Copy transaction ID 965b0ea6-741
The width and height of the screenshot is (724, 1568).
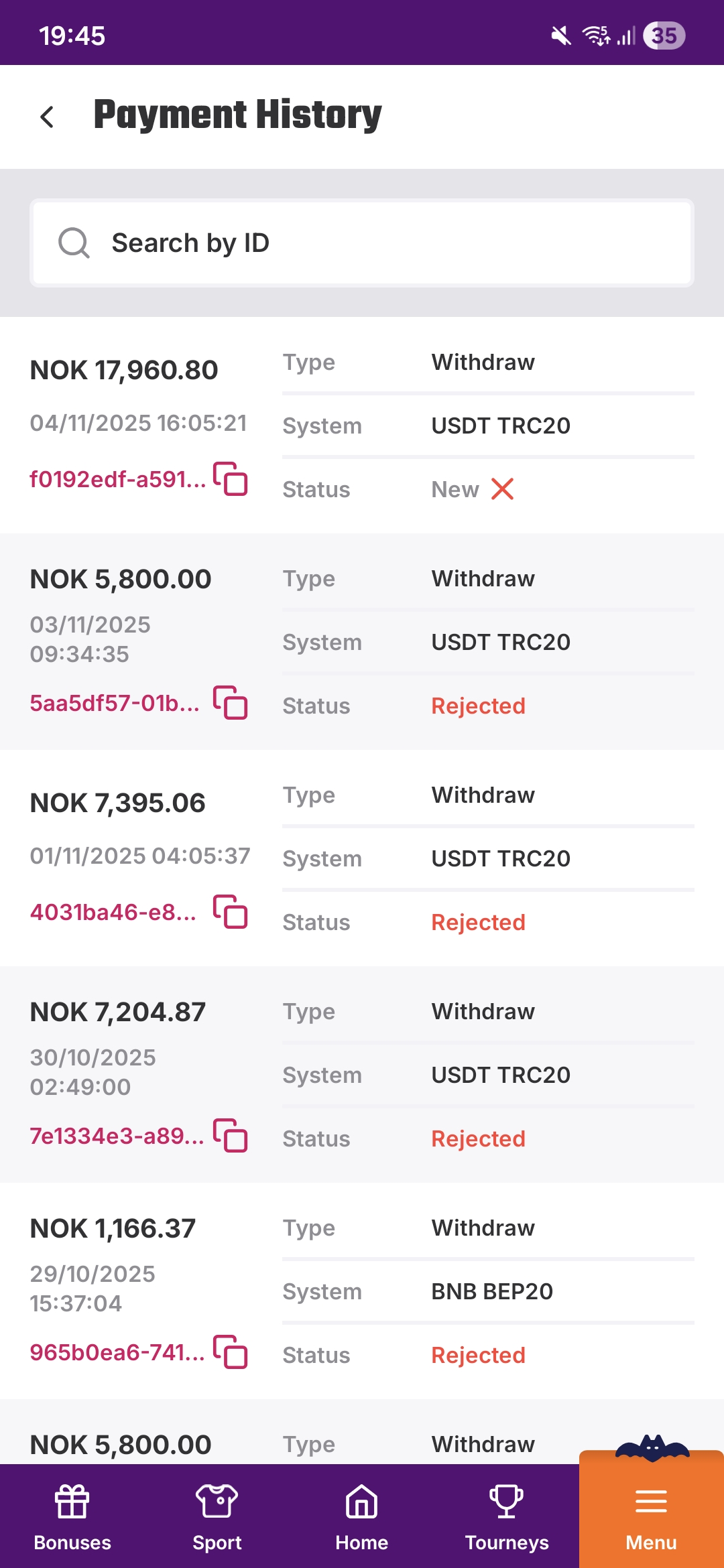[231, 1352]
